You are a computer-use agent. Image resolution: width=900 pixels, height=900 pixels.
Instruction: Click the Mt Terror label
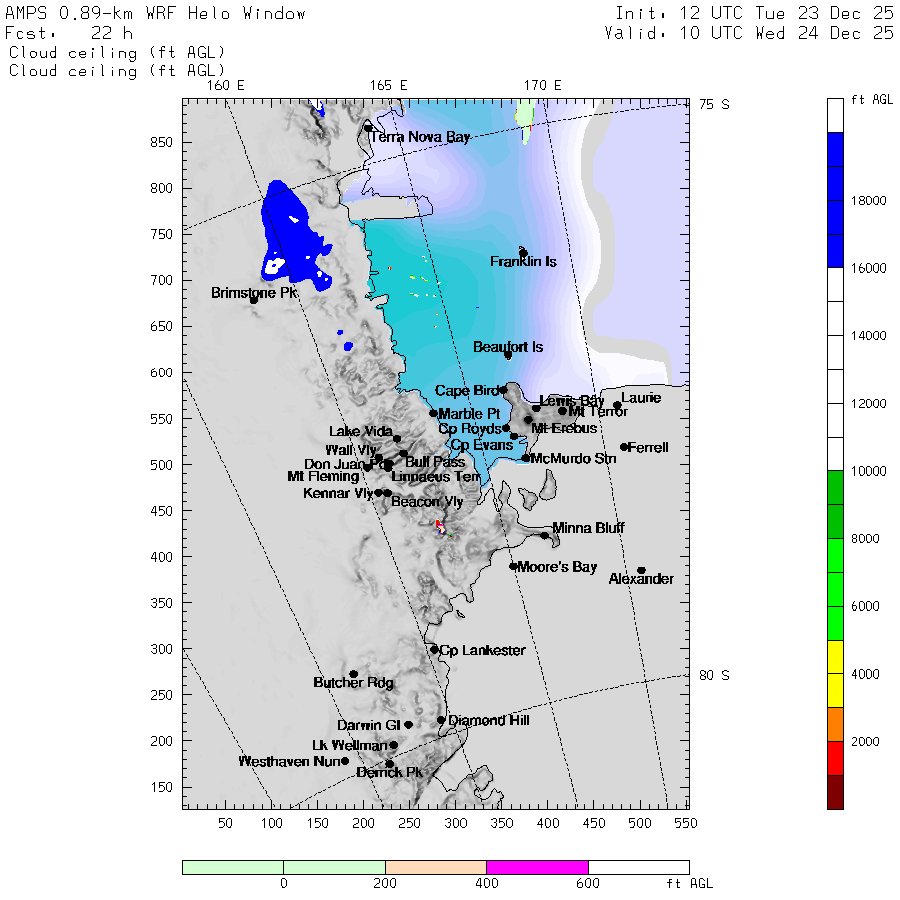point(598,412)
